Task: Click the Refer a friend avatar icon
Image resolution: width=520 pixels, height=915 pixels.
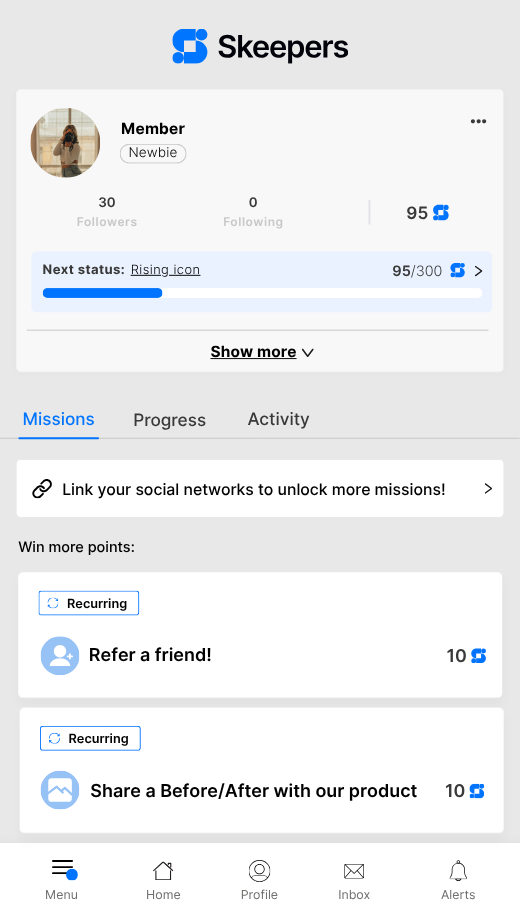Action: pyautogui.click(x=60, y=655)
